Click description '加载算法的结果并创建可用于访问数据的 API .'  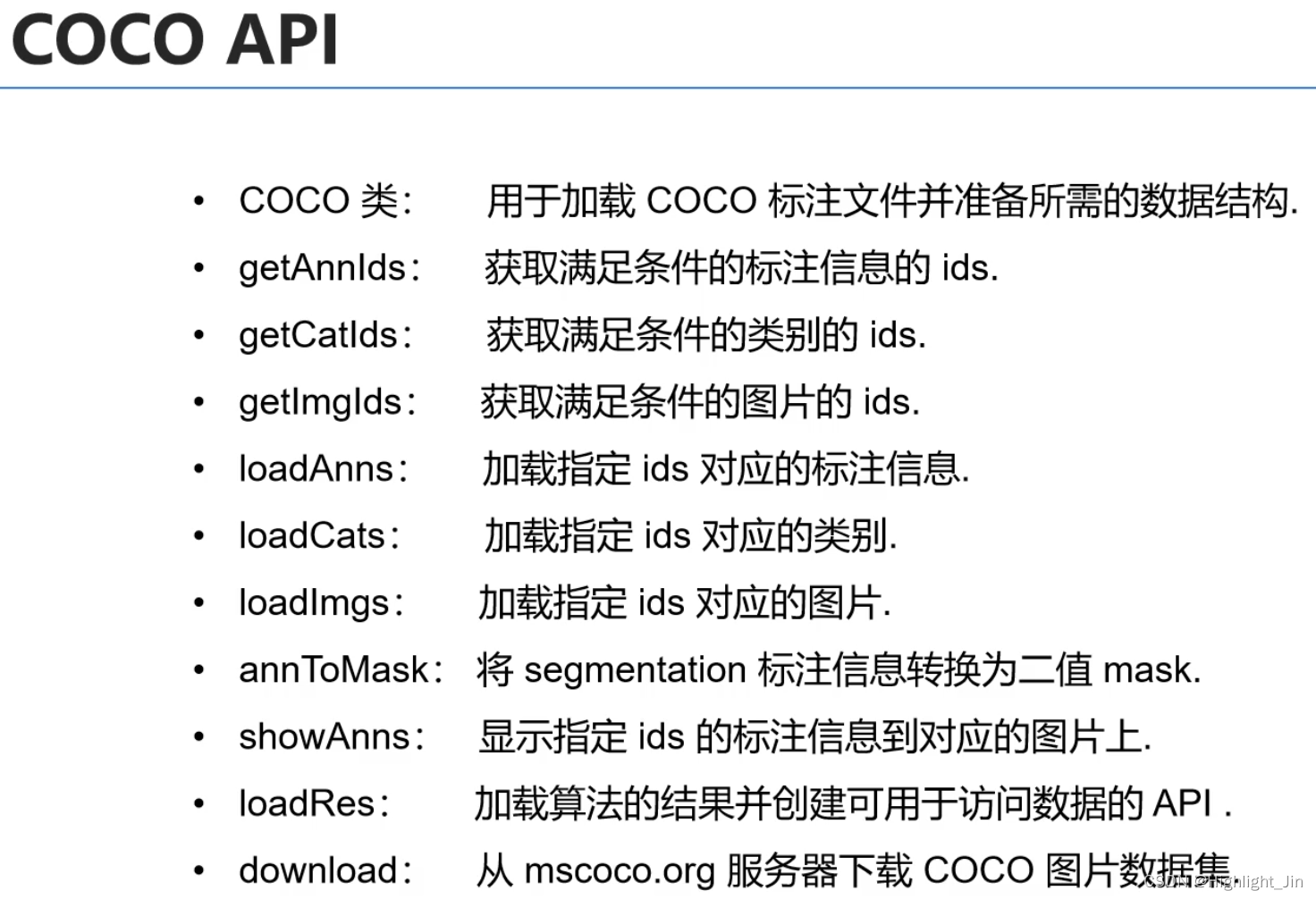point(854,803)
